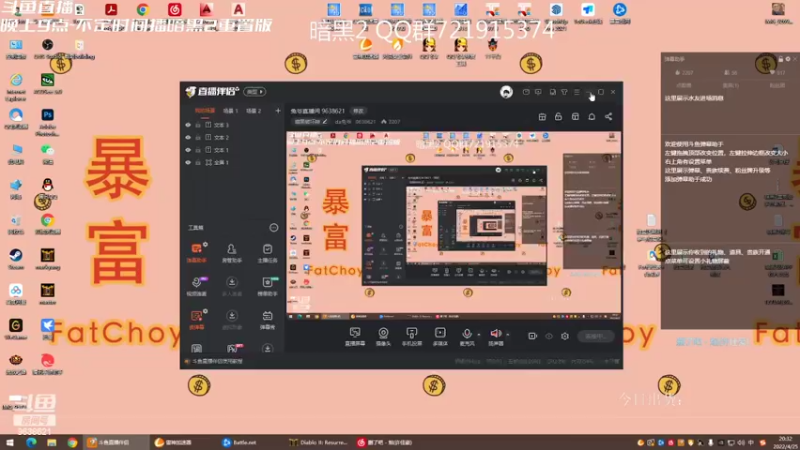Viewport: 800px width, 450px height.
Task: Open File Explorer from taskbar
Action: 52,442
